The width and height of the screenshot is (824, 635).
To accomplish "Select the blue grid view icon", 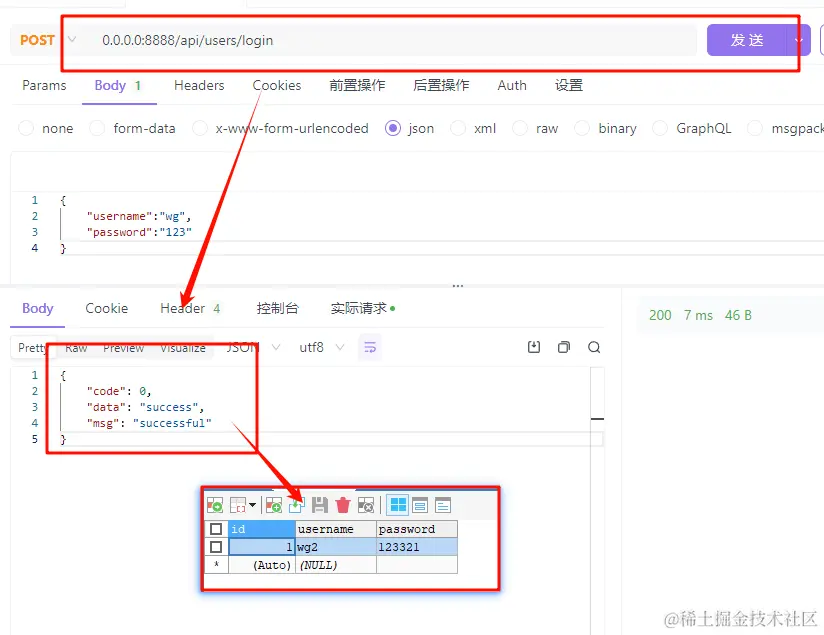I will 398,505.
